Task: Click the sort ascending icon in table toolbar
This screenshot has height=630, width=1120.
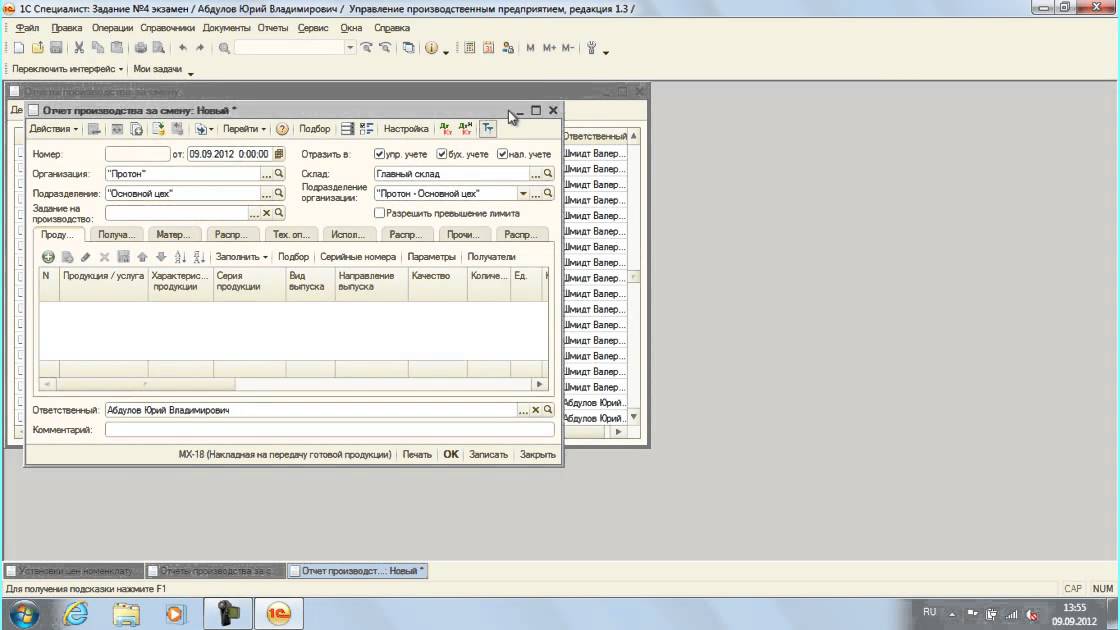Action: point(180,257)
